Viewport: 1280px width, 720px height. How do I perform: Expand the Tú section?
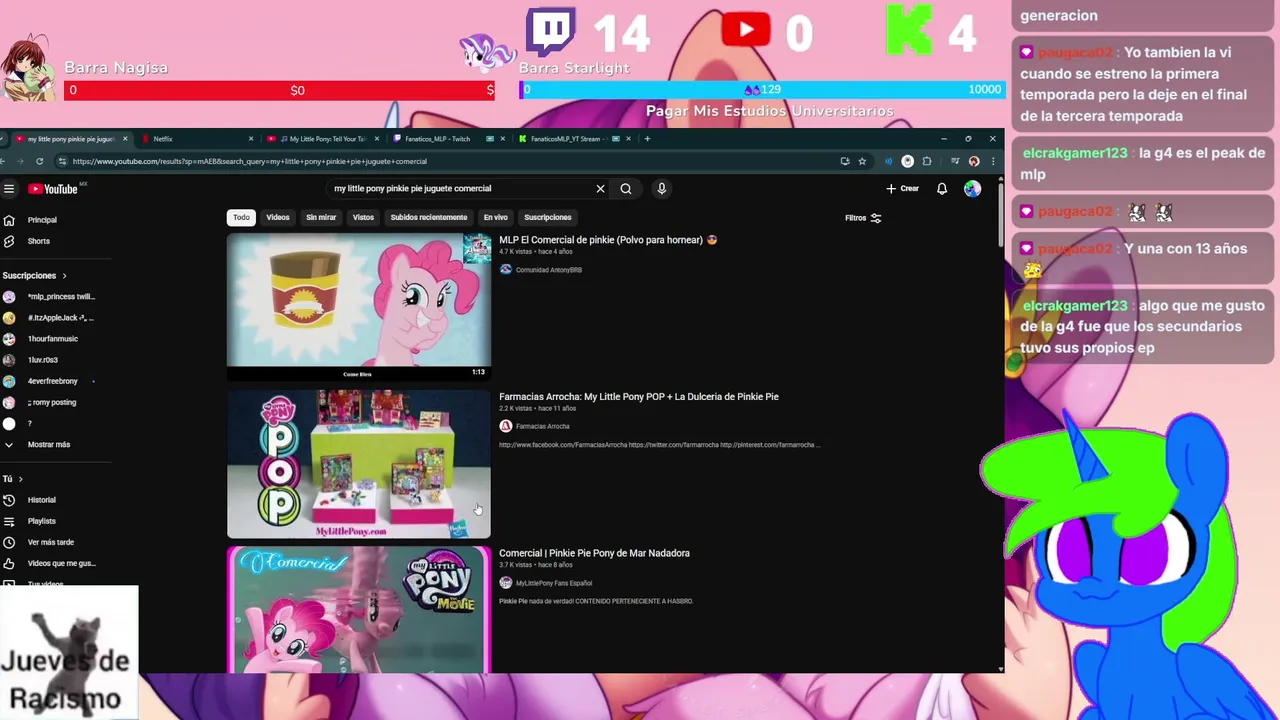click(12, 479)
